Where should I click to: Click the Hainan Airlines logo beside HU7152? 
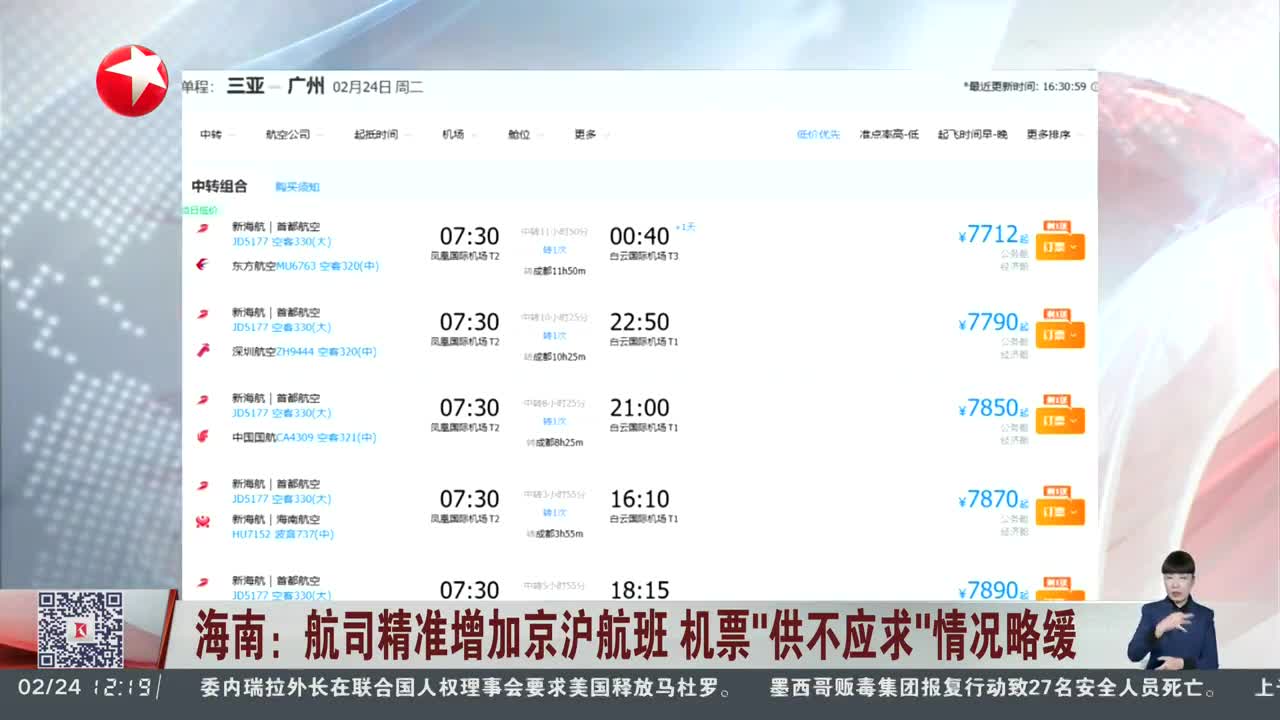(x=203, y=521)
